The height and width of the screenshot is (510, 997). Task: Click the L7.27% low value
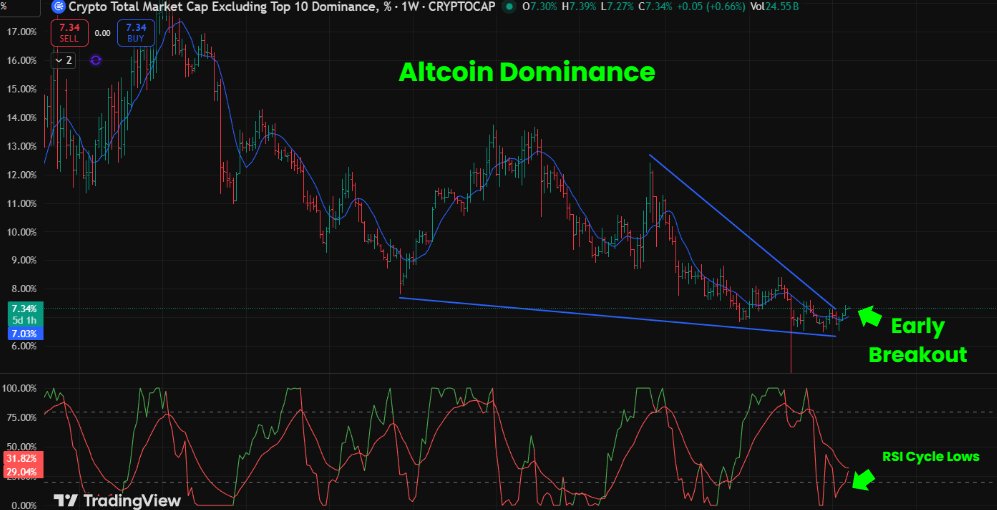point(618,8)
